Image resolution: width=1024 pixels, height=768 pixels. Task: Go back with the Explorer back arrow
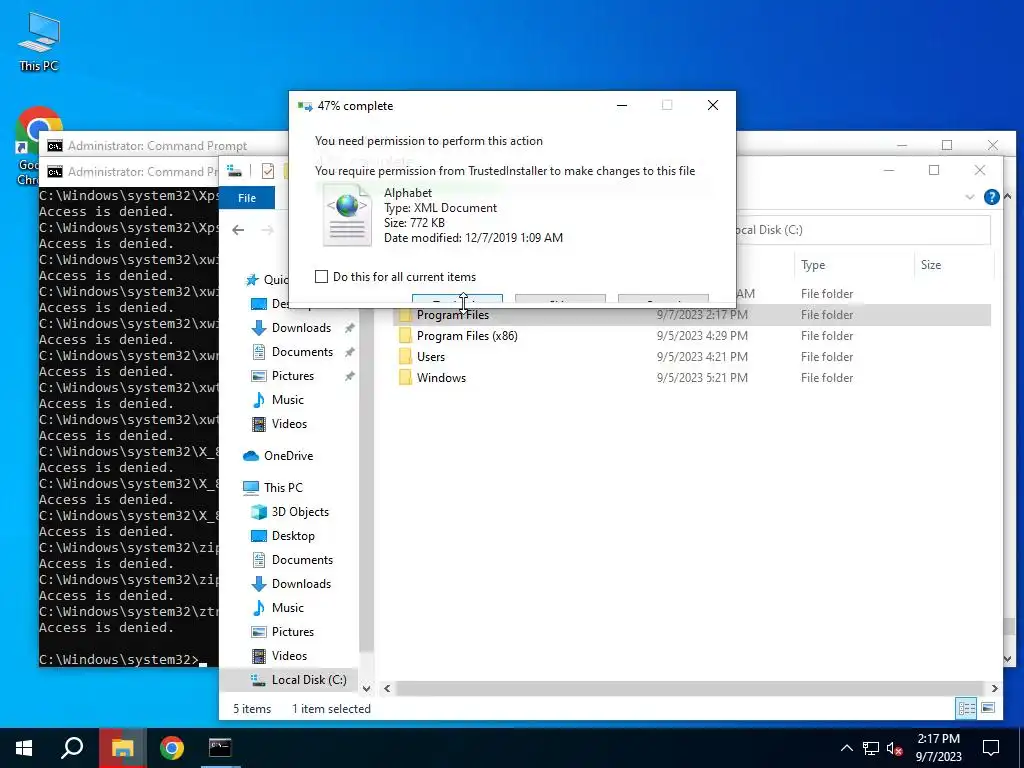(238, 230)
